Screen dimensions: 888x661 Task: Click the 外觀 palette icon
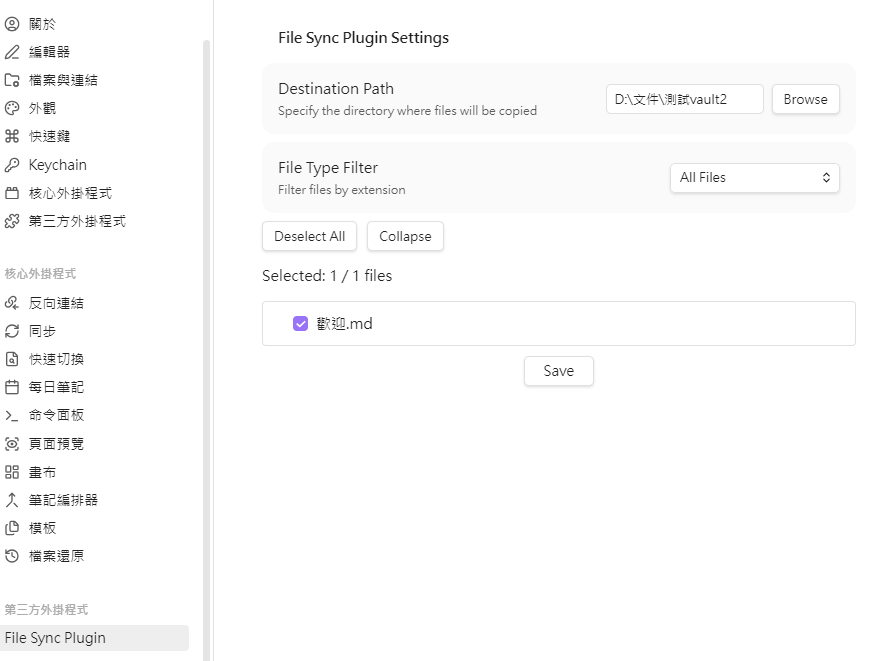coord(12,108)
